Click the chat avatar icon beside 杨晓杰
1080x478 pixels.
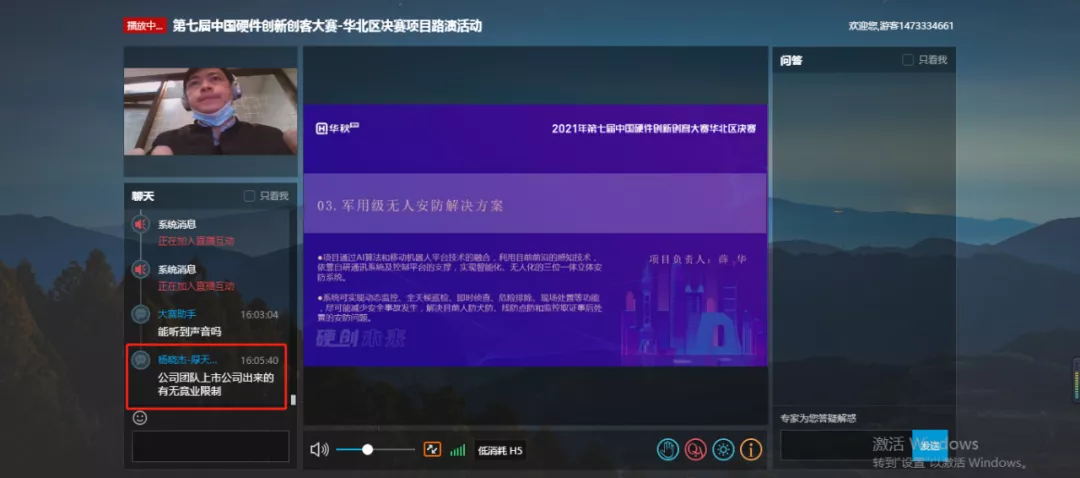[x=141, y=360]
